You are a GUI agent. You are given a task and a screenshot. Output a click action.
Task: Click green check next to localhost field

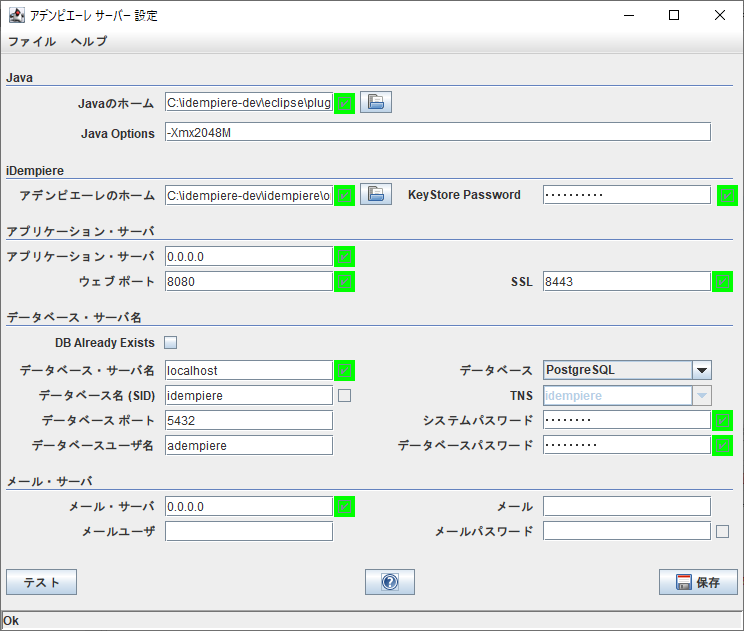click(x=344, y=371)
